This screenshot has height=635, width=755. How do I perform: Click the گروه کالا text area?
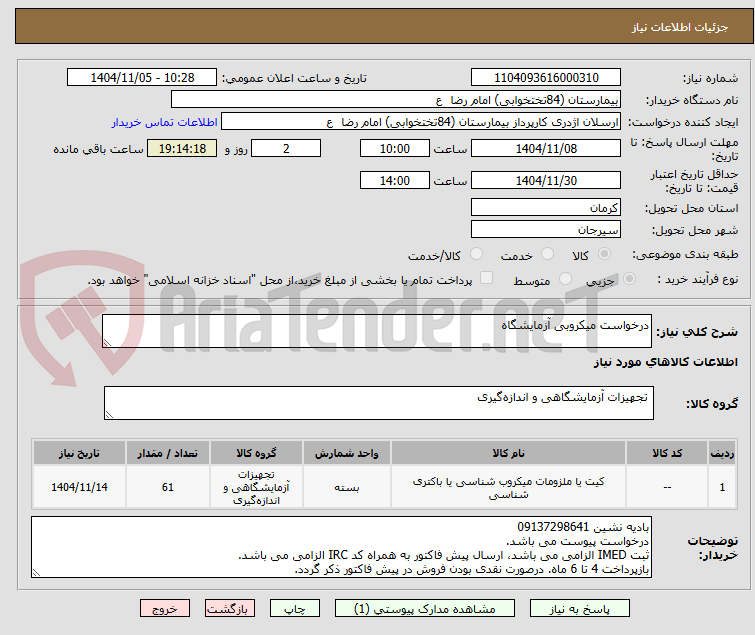point(379,403)
